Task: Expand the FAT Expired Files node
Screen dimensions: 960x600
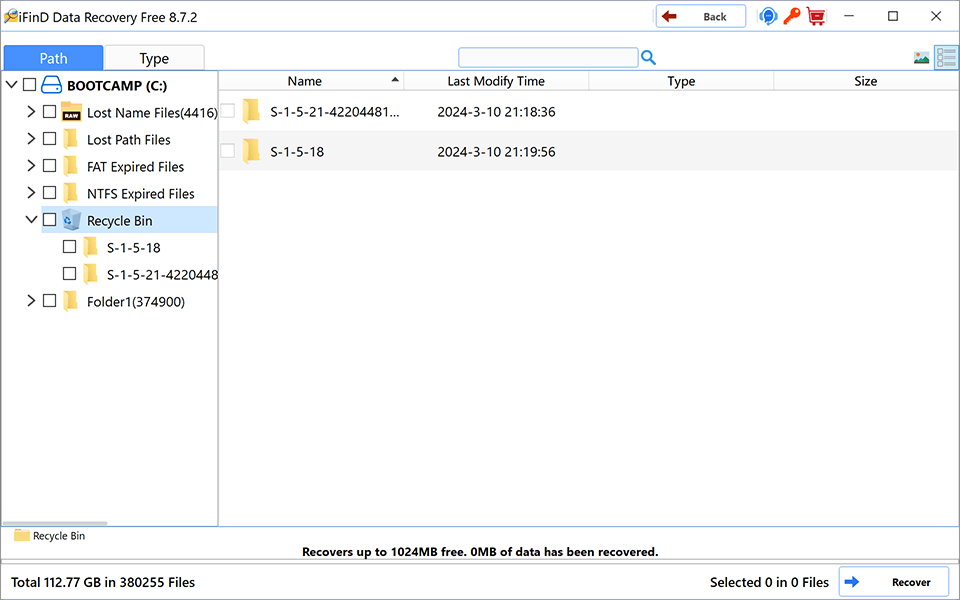Action: [x=31, y=166]
